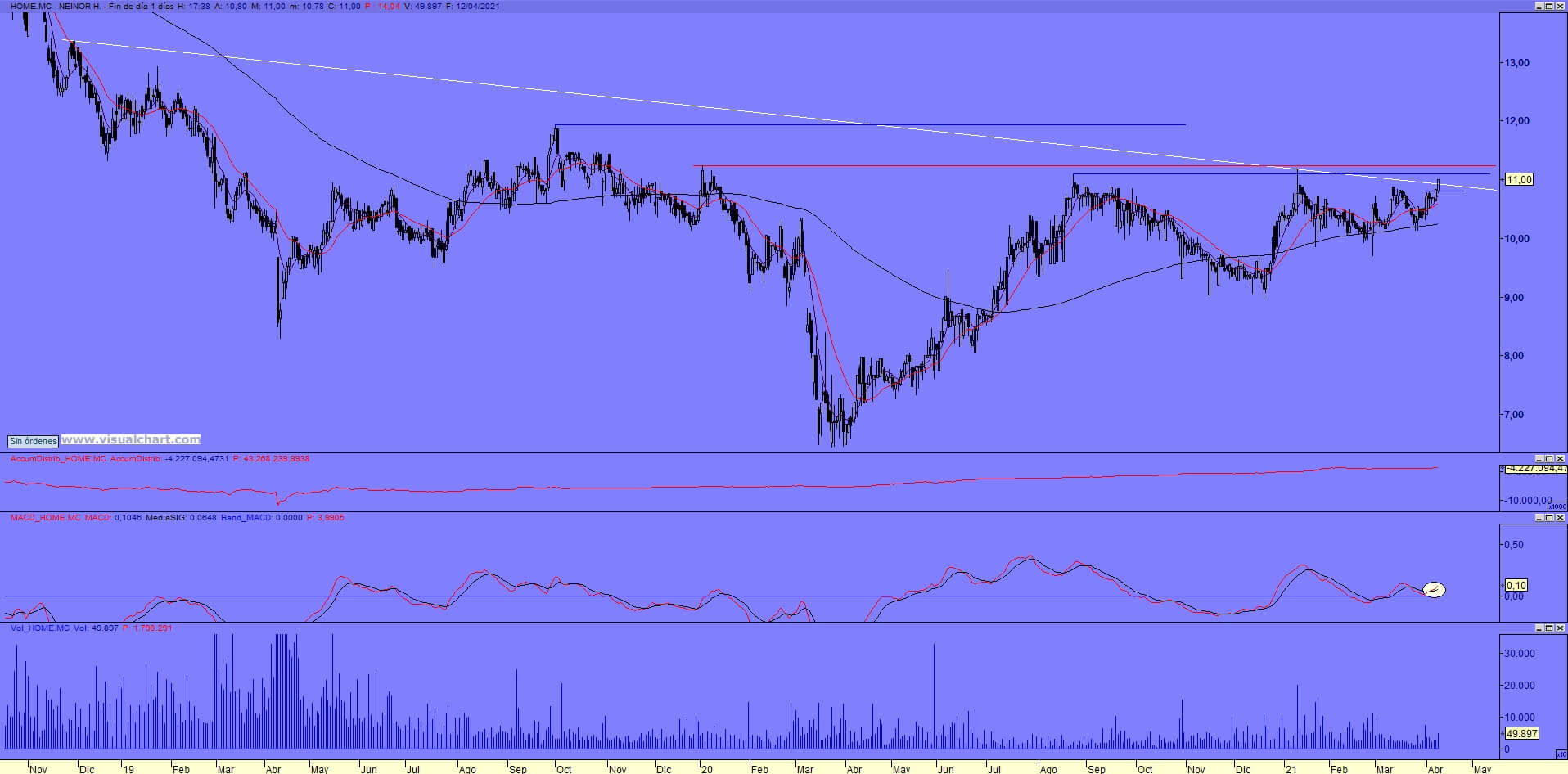Viewport: 1568px width, 774px height.
Task: Close the Vol indicator pane
Action: coord(1560,628)
